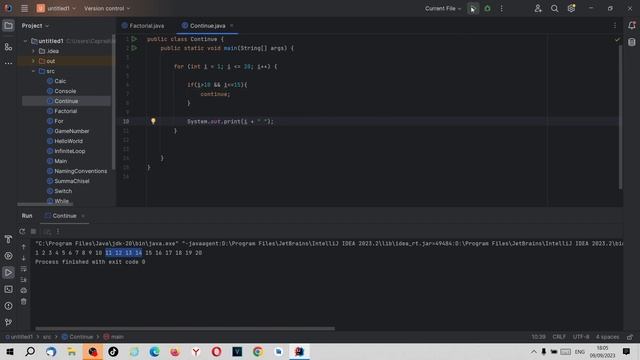The width and height of the screenshot is (640, 360).
Task: Run main method from gutter arrow on line 2
Action: coord(134,48)
